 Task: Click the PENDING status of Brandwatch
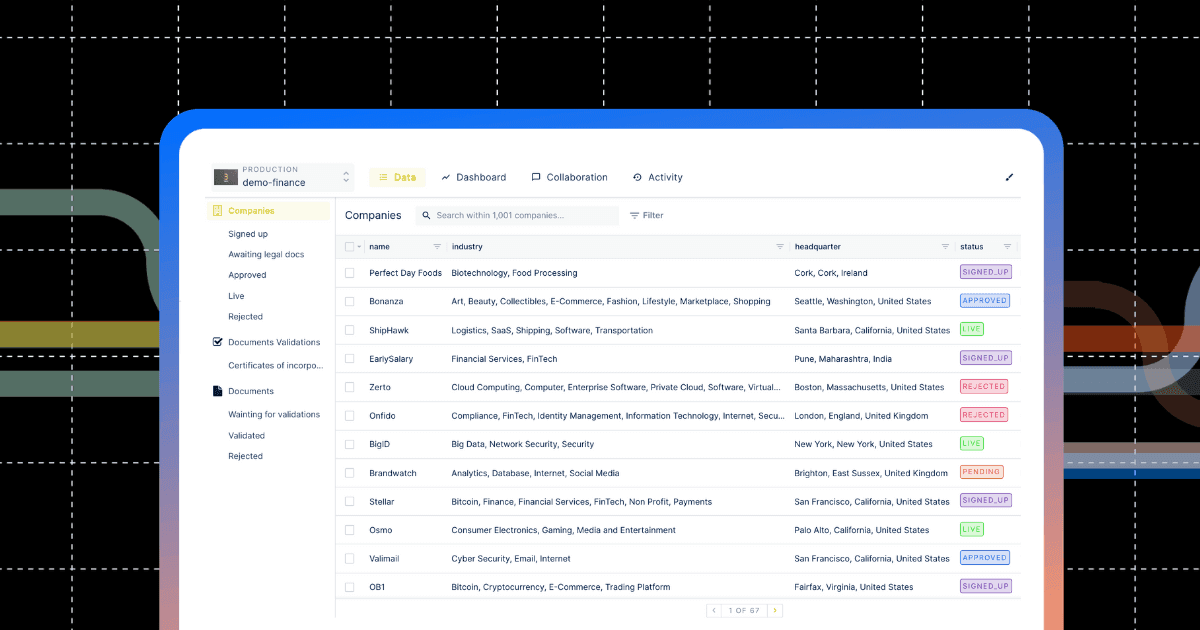tap(981, 472)
